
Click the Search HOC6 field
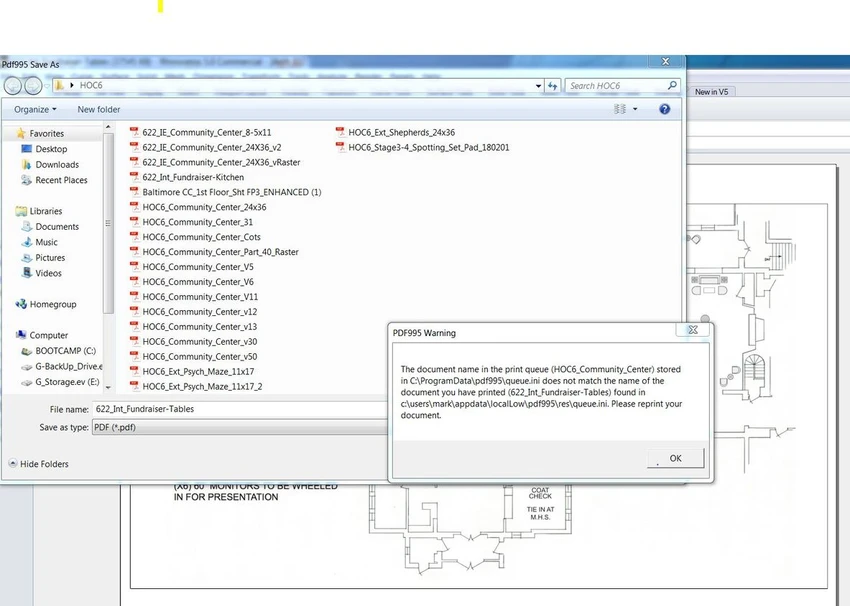point(616,86)
